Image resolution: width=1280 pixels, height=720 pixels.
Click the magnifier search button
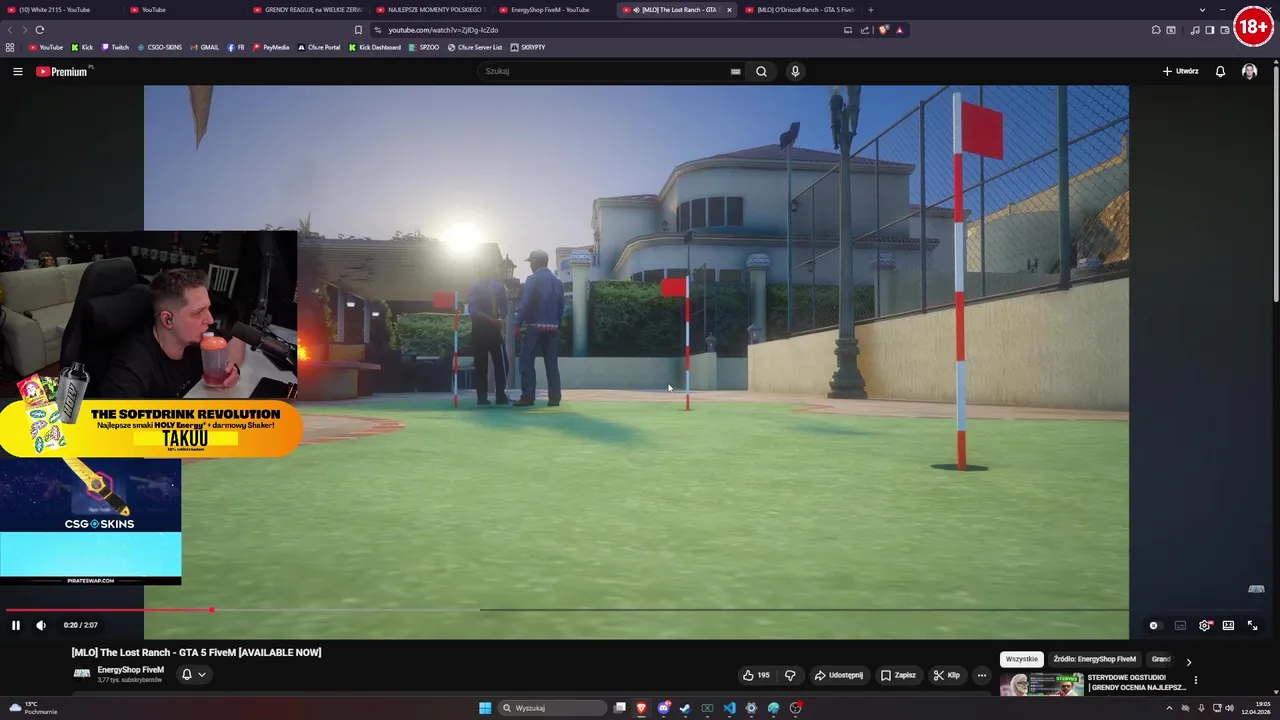tap(761, 71)
